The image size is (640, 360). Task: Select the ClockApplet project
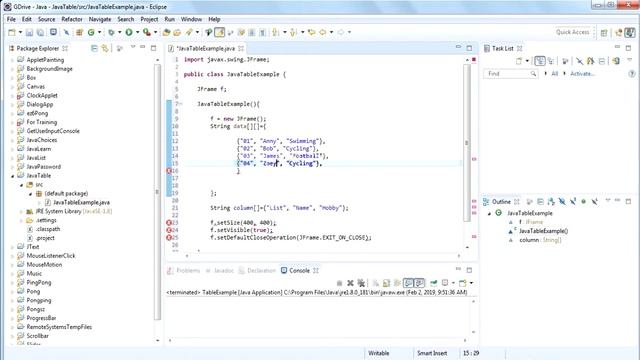coord(42,96)
